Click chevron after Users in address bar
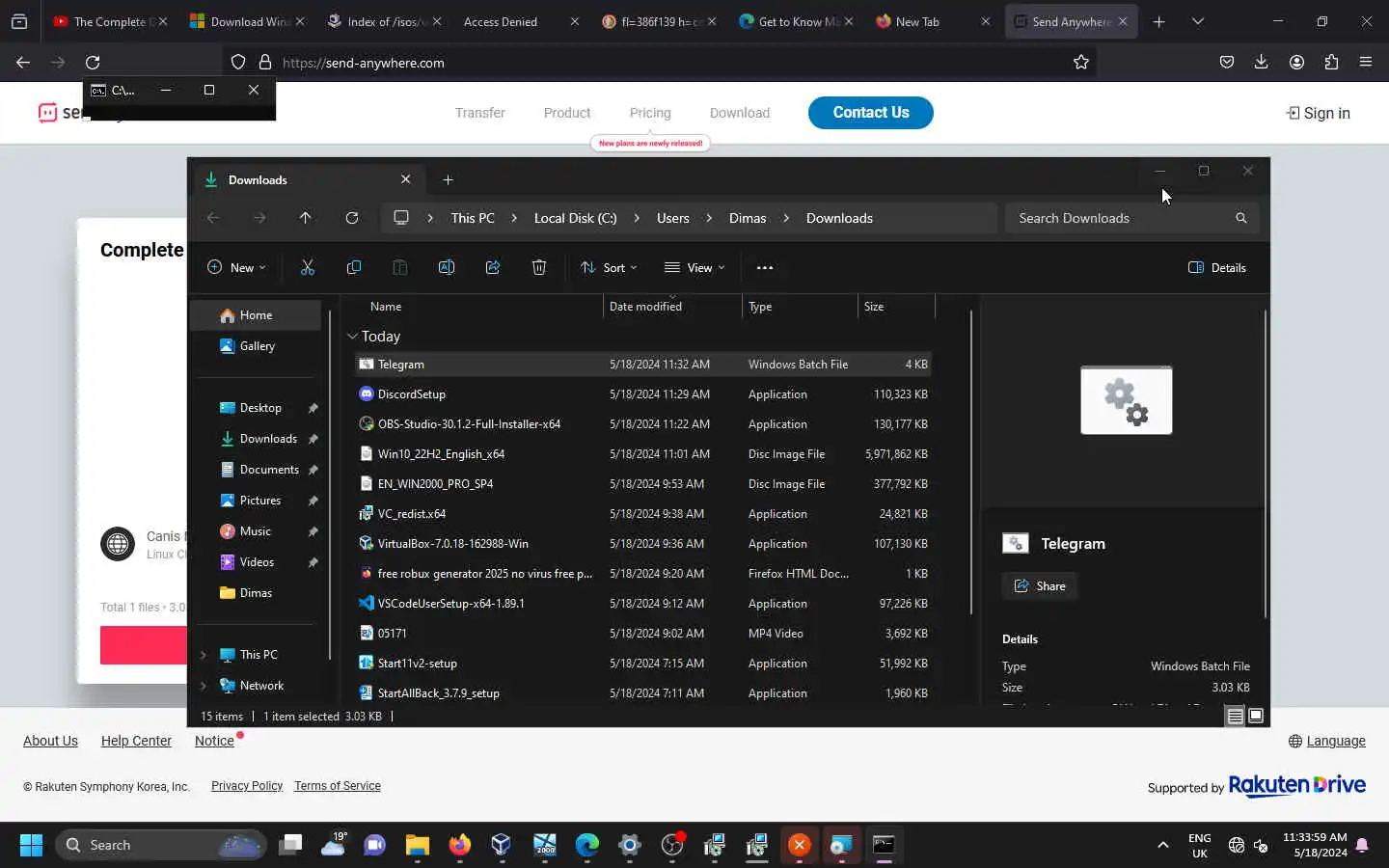Screen dimensions: 1389x868 coord(709,218)
